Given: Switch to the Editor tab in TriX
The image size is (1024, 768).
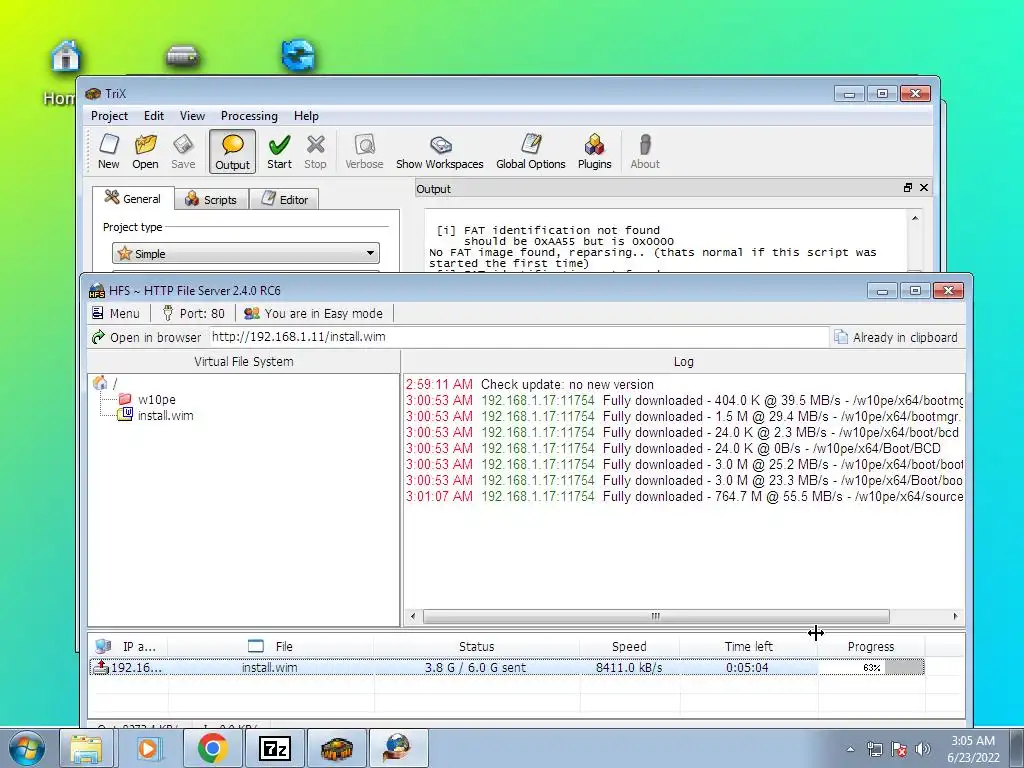Looking at the screenshot, I should click(285, 199).
